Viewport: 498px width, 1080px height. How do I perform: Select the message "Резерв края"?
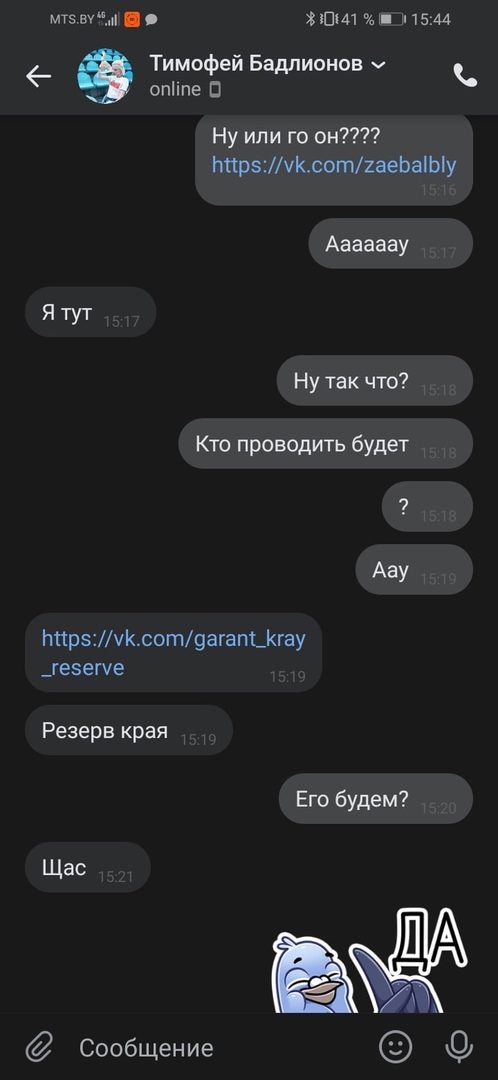[x=129, y=730]
